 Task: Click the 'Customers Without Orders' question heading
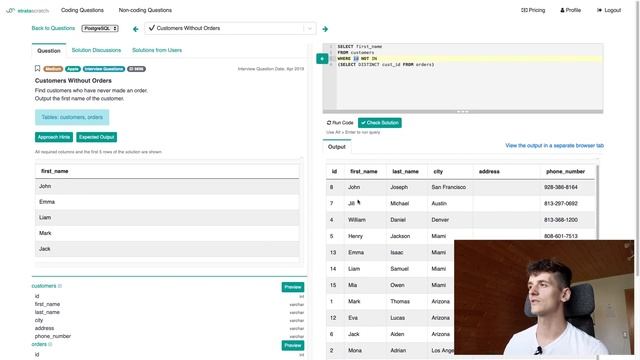[73, 80]
